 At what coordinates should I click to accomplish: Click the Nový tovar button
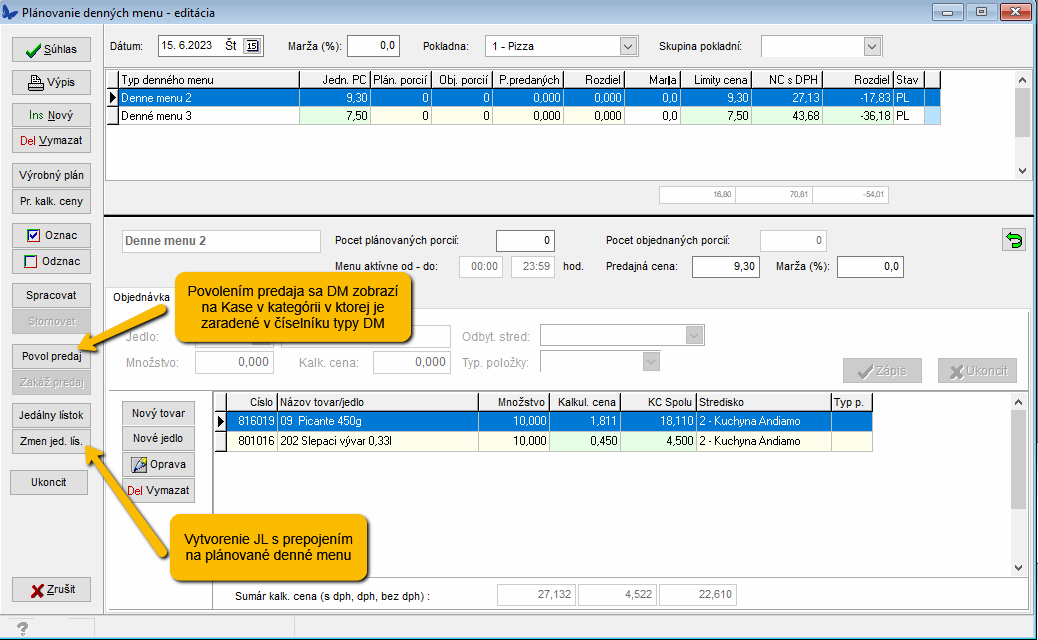158,413
